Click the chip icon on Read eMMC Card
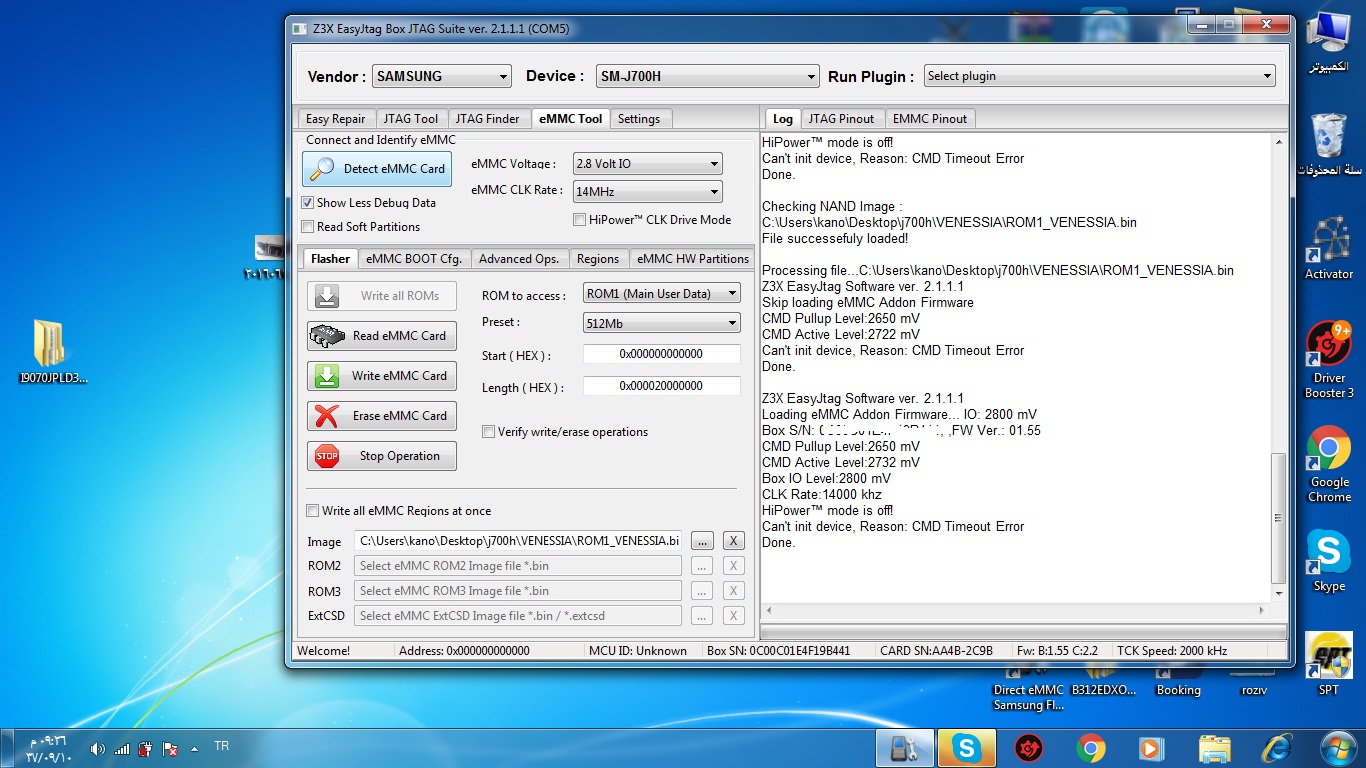This screenshot has height=768, width=1366. pyautogui.click(x=326, y=336)
